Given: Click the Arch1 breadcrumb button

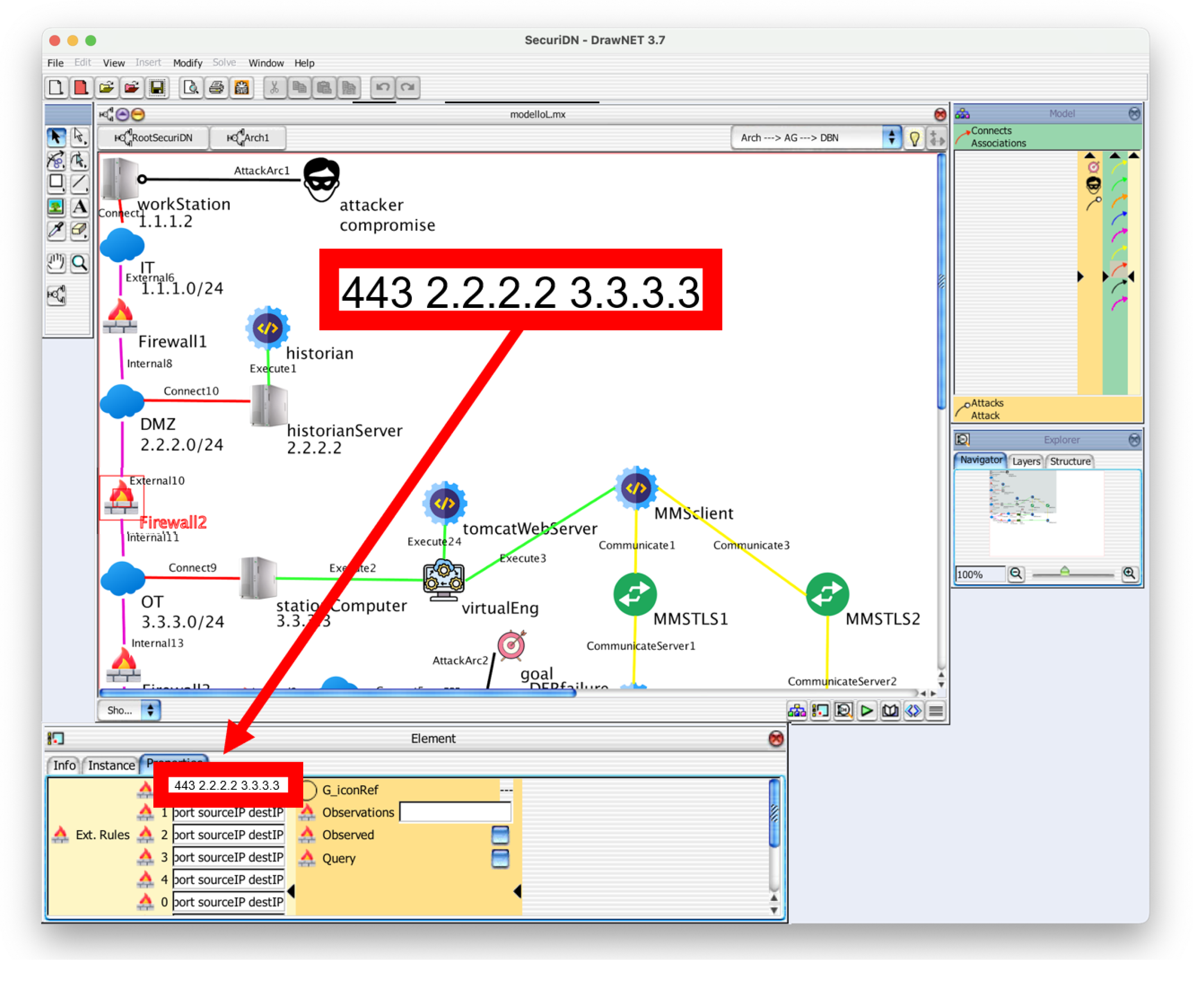Looking at the screenshot, I should [x=248, y=138].
